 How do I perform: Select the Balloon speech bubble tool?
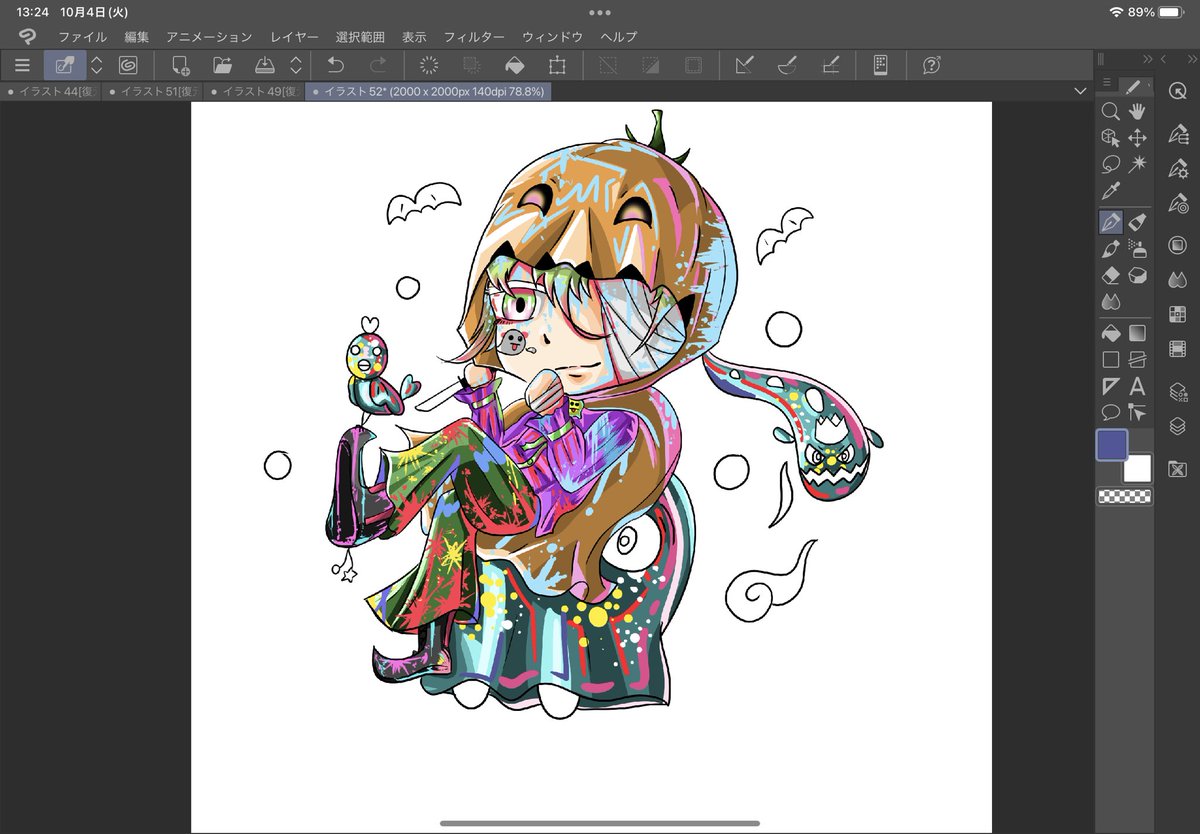click(x=1110, y=412)
